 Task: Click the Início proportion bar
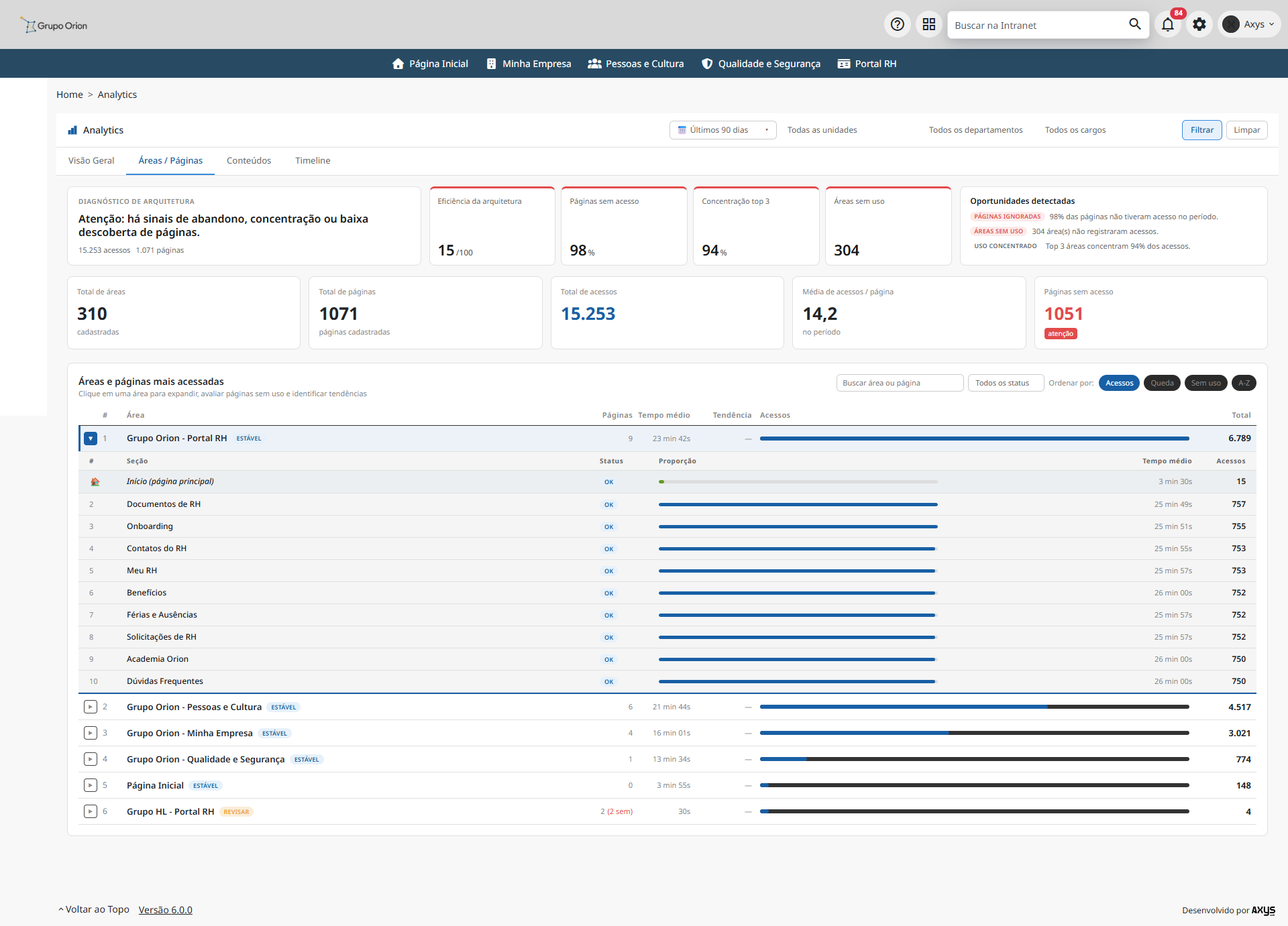(798, 481)
